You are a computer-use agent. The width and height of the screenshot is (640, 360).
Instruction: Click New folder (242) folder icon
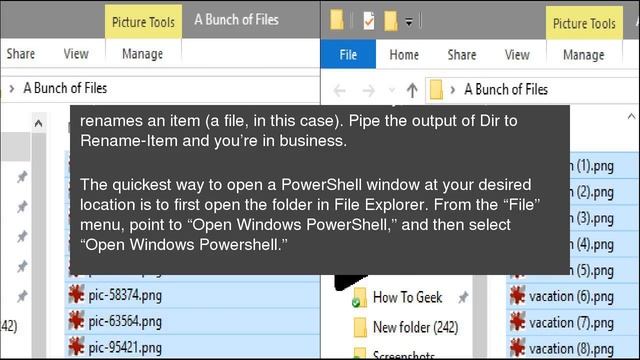pos(360,327)
